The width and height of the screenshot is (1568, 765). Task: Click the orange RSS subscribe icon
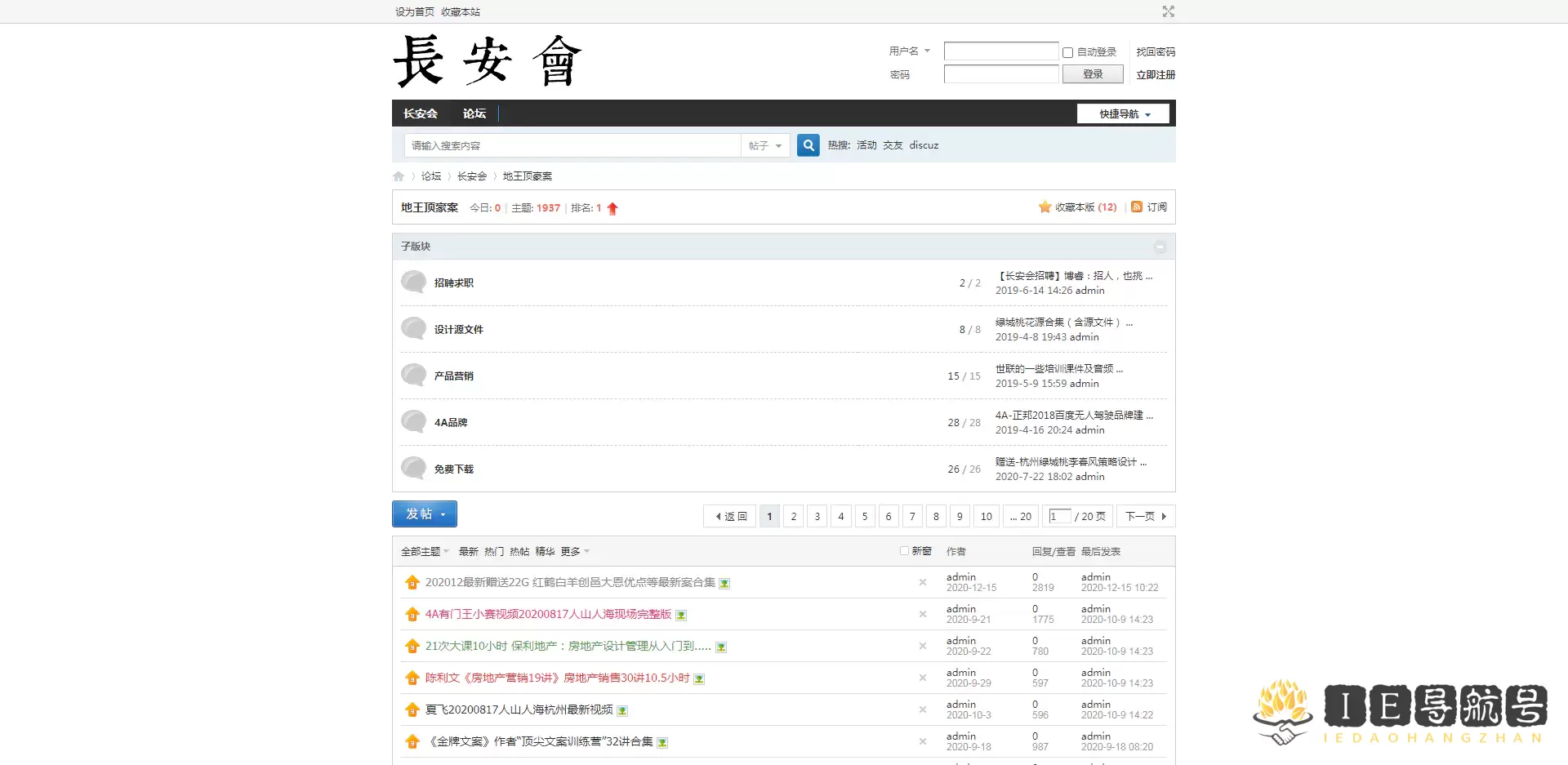point(1136,207)
